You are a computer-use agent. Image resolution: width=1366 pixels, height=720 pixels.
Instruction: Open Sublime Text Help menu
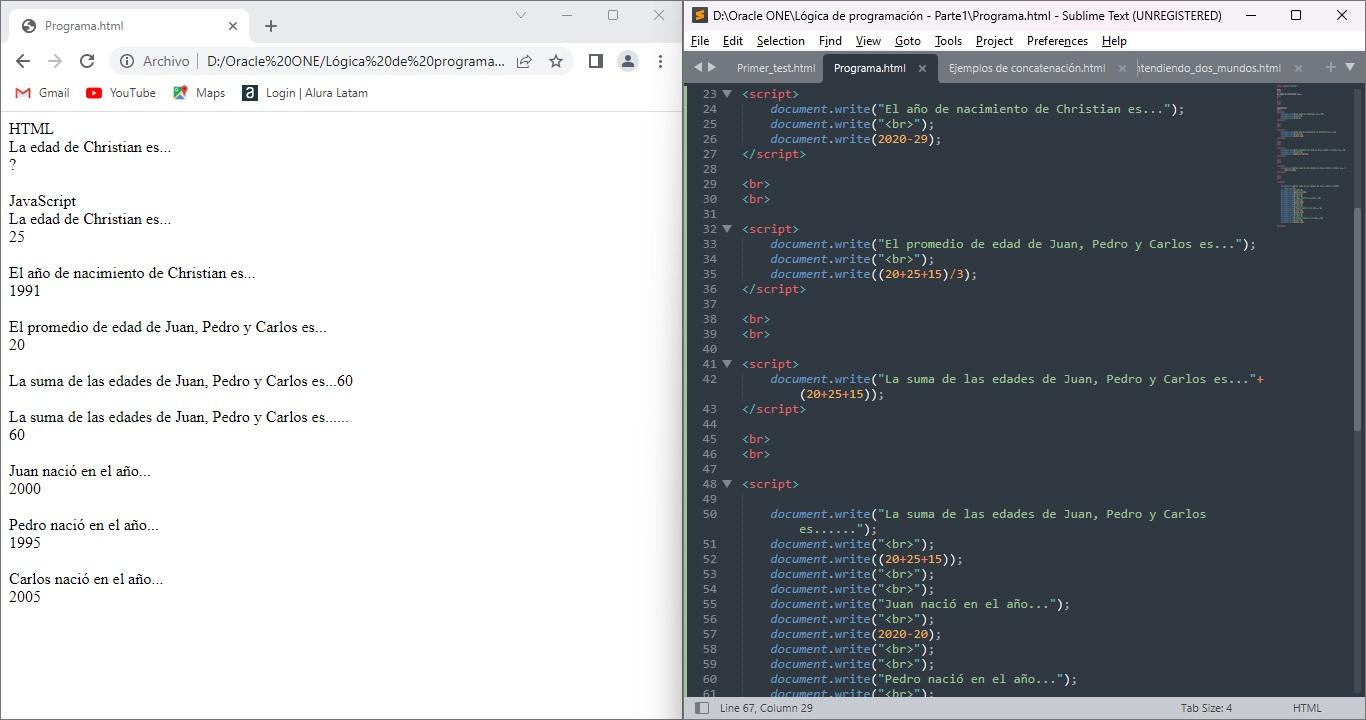[x=1114, y=41]
